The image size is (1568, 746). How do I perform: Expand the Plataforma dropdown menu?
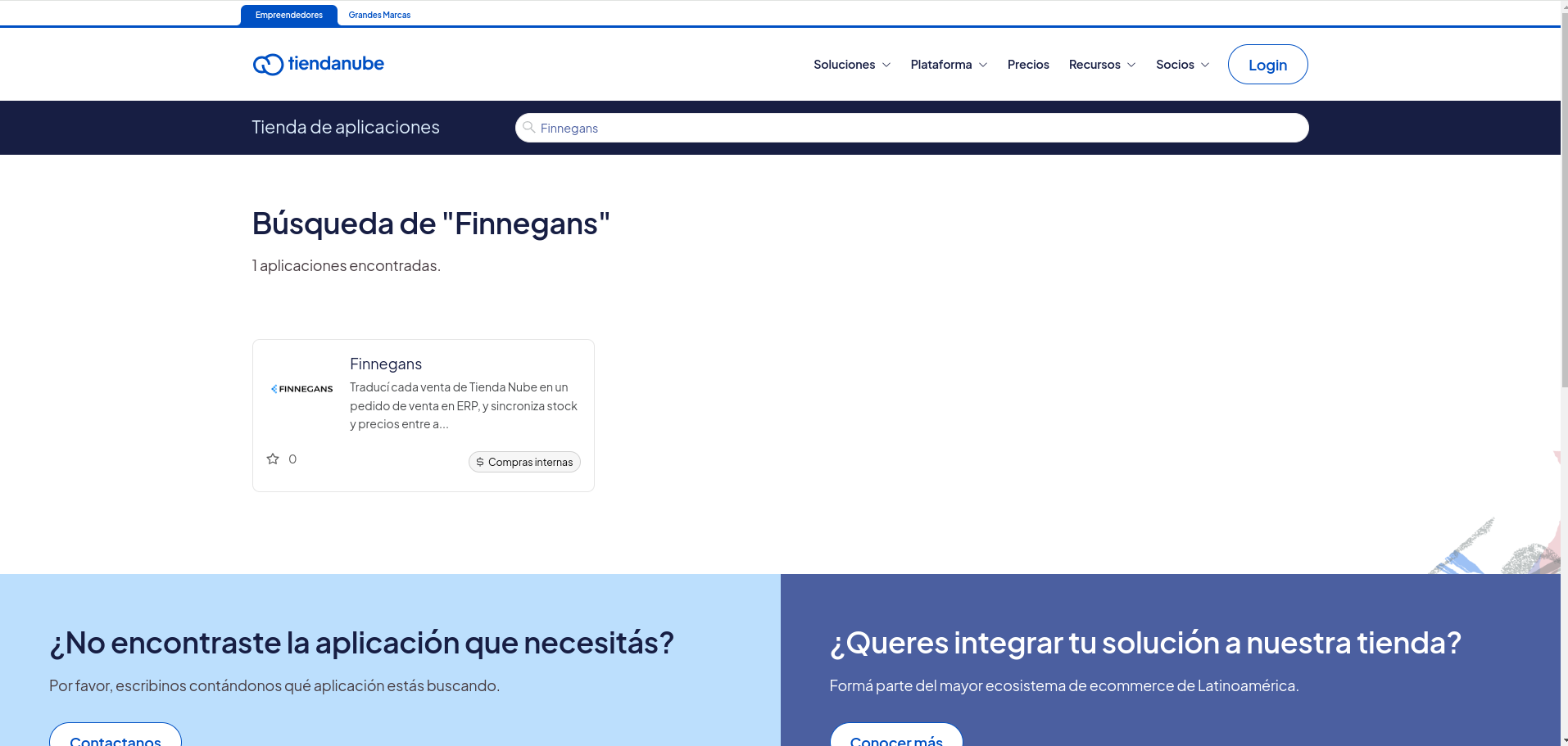coord(949,65)
